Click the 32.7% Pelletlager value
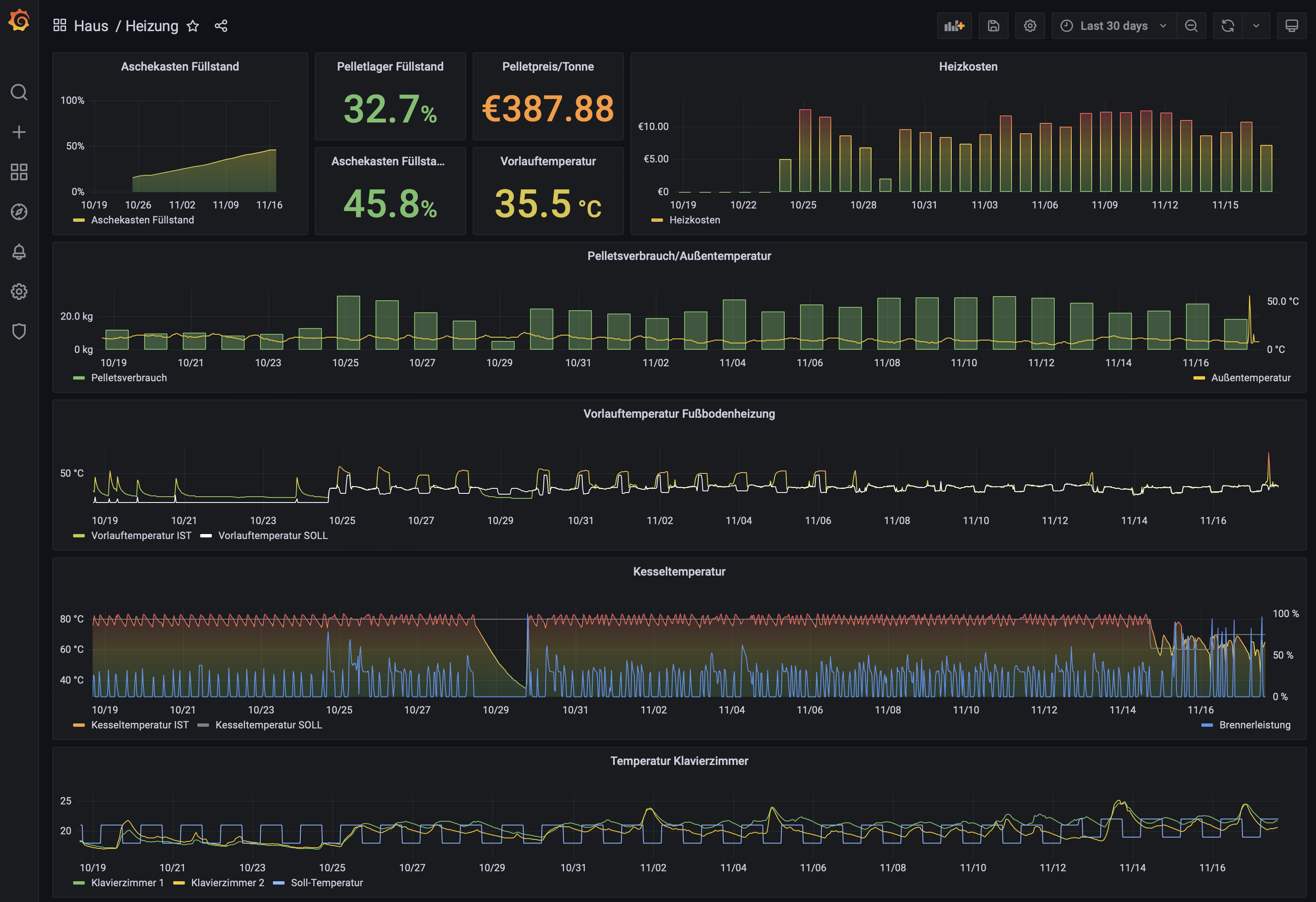 [x=390, y=109]
